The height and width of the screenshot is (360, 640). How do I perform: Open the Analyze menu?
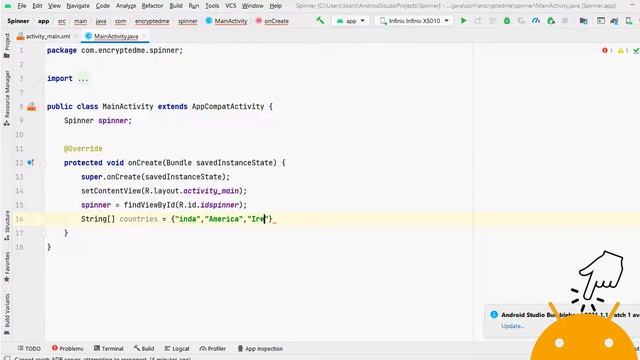[126, 6]
